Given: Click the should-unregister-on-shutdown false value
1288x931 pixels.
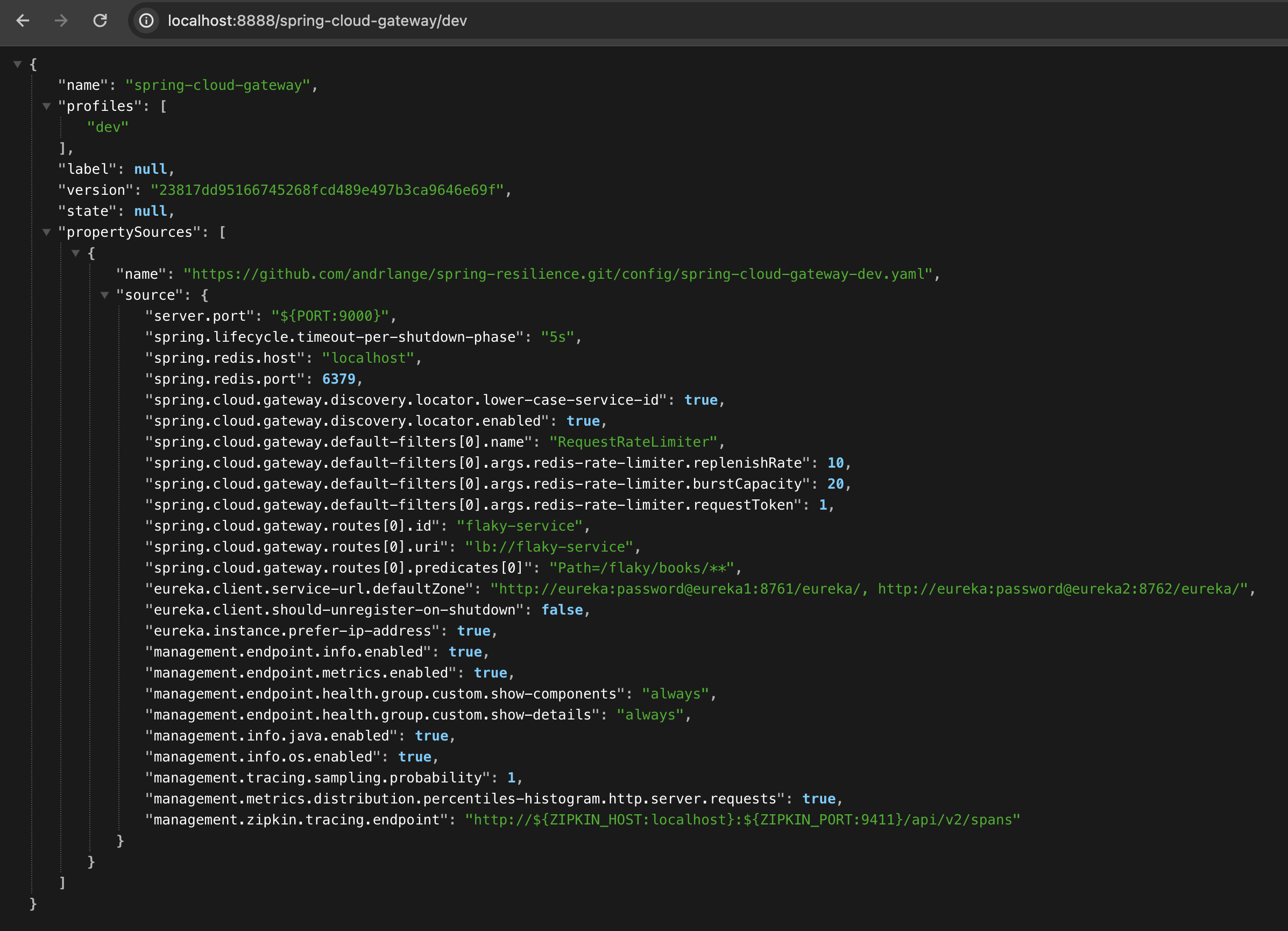Looking at the screenshot, I should tap(562, 610).
